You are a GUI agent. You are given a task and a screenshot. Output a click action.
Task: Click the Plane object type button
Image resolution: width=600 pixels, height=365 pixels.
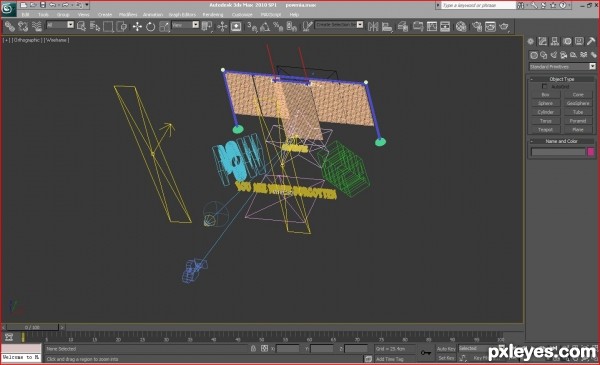coord(578,130)
